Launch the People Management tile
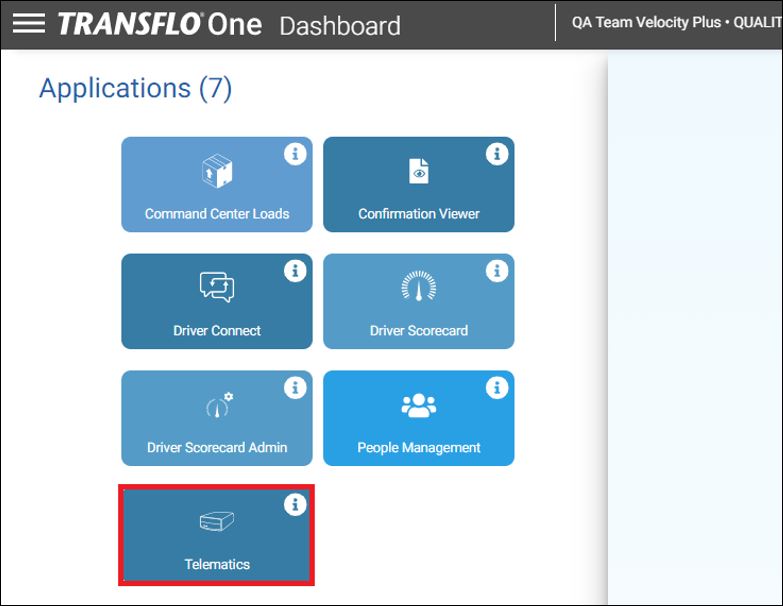 [x=418, y=418]
